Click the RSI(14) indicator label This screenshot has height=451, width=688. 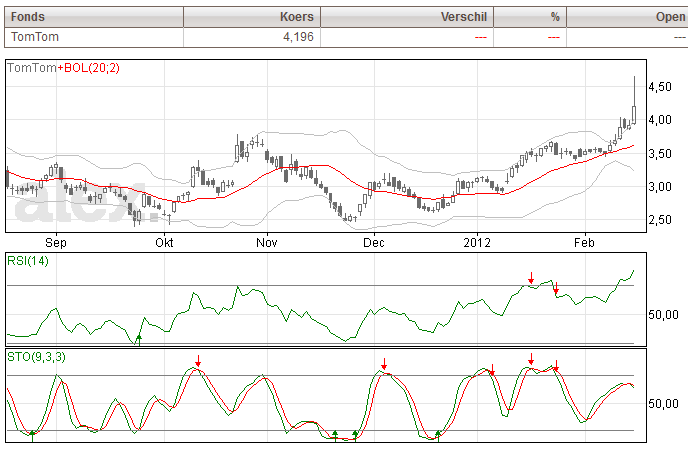tap(28, 261)
